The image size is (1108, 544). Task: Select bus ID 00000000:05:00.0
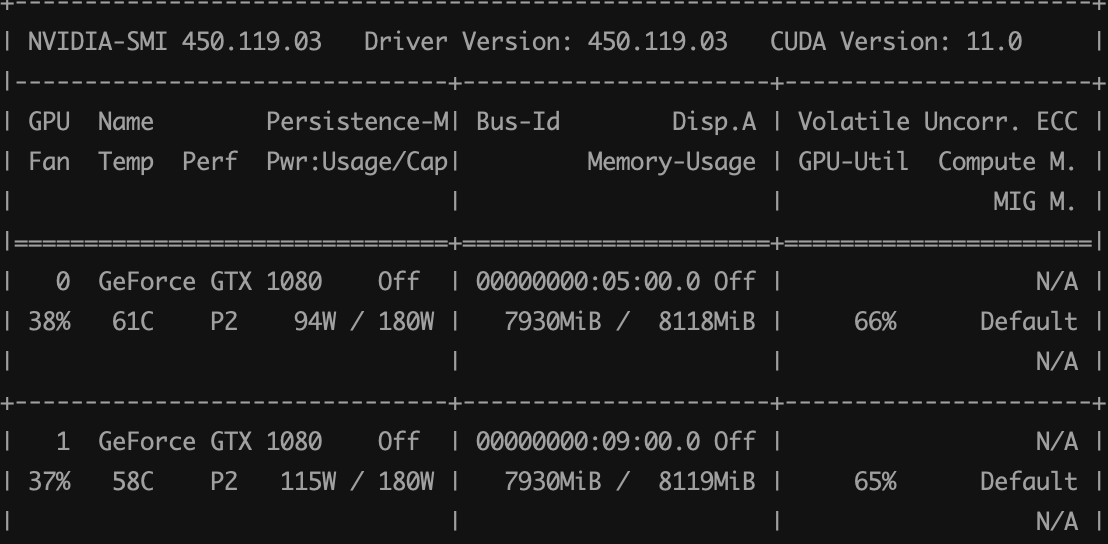587,282
